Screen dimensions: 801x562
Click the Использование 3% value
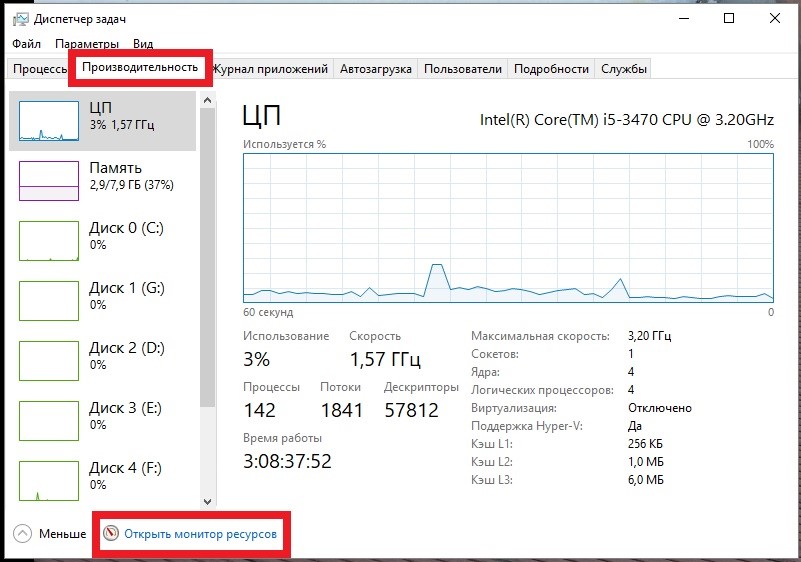click(x=256, y=359)
